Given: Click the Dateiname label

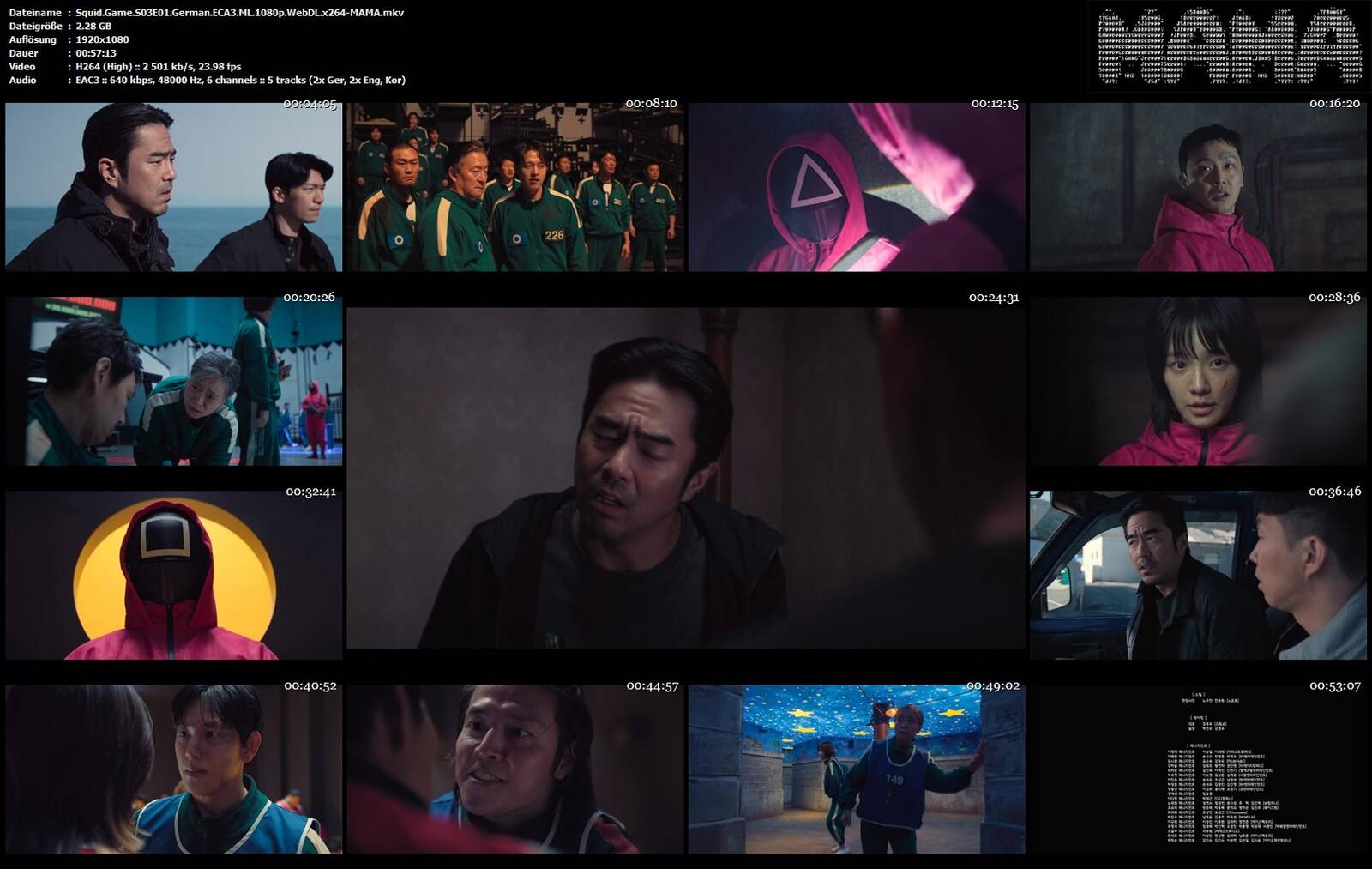Looking at the screenshot, I should (x=35, y=13).
